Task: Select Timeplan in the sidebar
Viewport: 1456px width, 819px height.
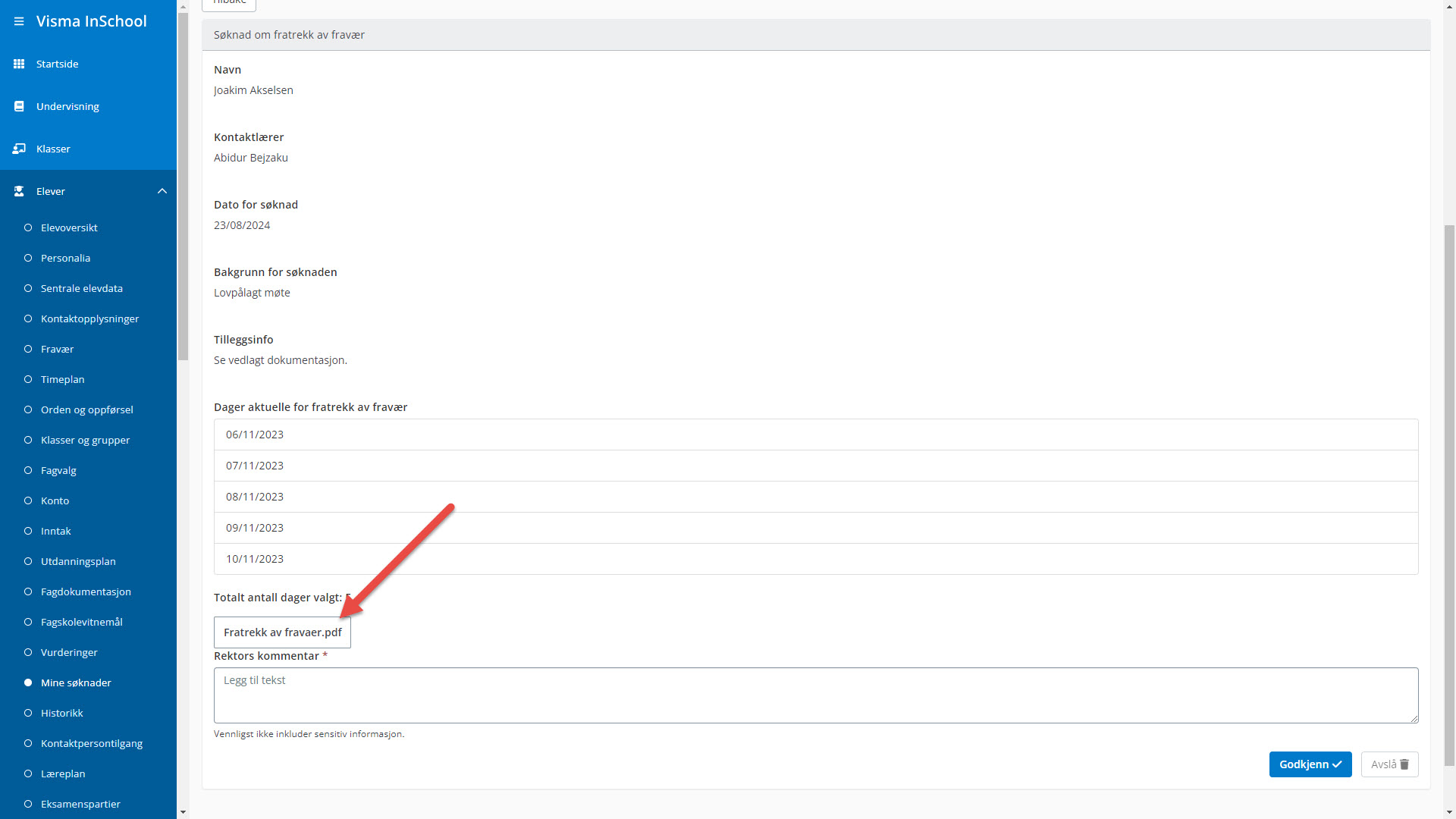Action: click(x=62, y=379)
